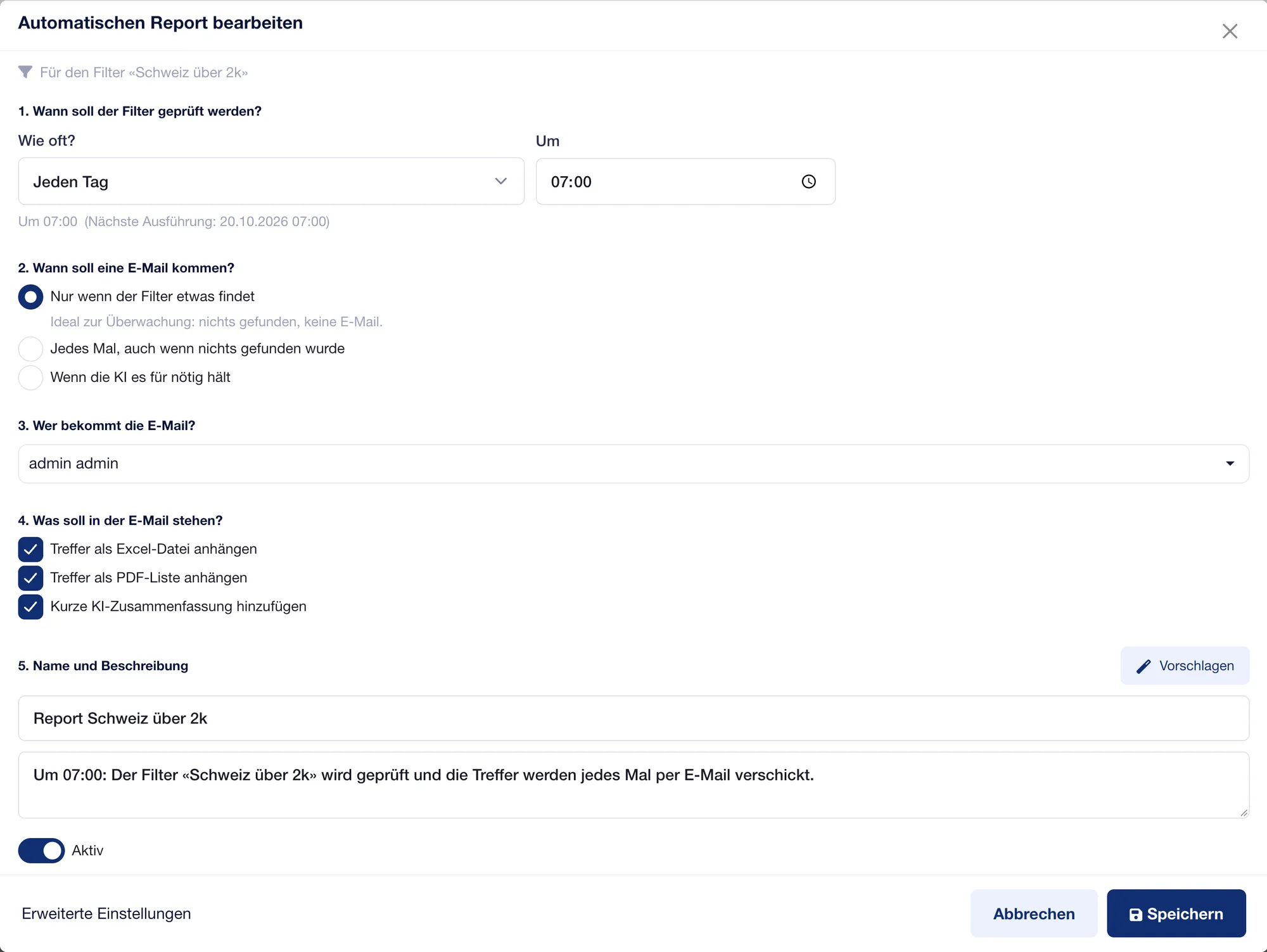Select 'Jedes Mal, auch wenn nichts gefunden wurde'

pos(30,348)
